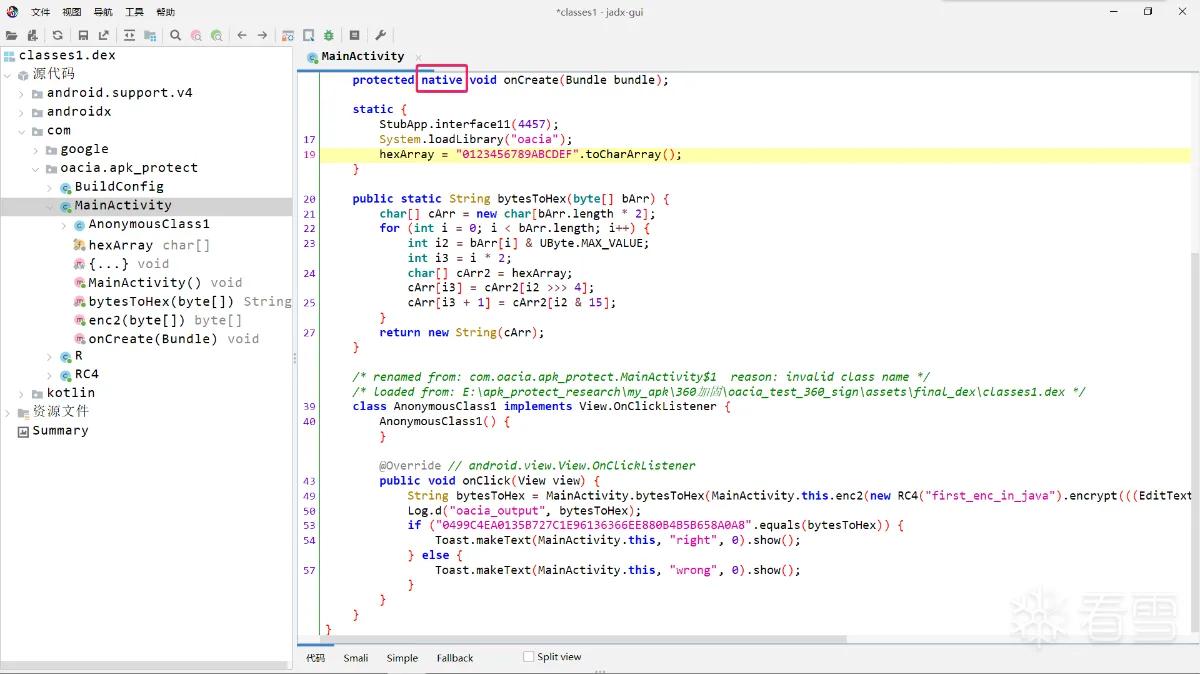This screenshot has height=674, width=1200.
Task: Open the debugger green bug icon
Action: click(329, 35)
